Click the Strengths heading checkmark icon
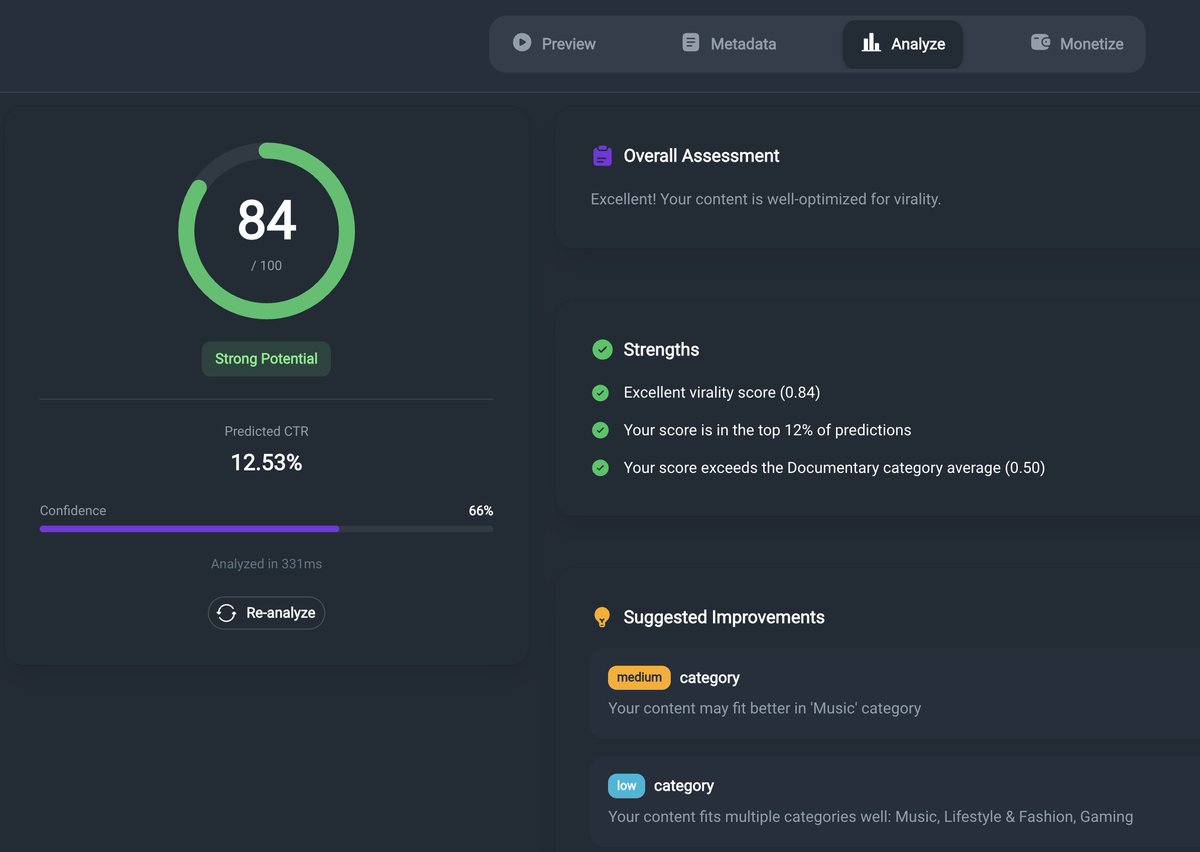1200x852 pixels. (602, 350)
